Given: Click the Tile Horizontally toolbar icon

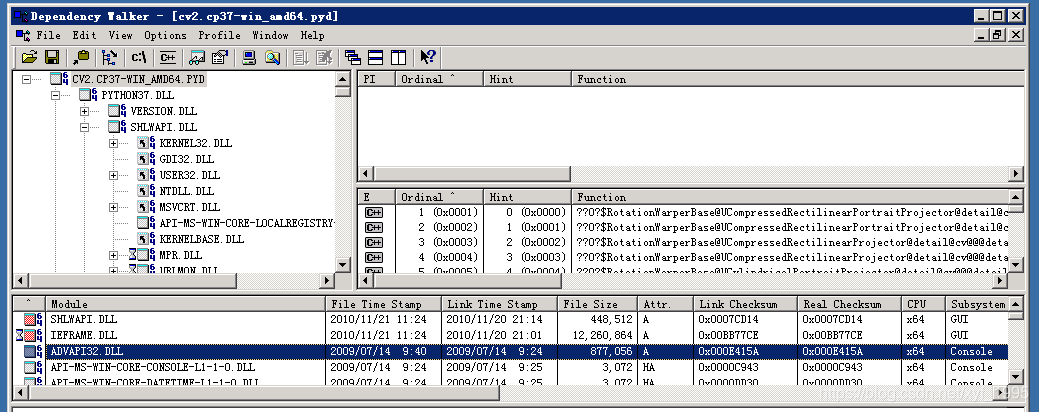Looking at the screenshot, I should pos(376,58).
